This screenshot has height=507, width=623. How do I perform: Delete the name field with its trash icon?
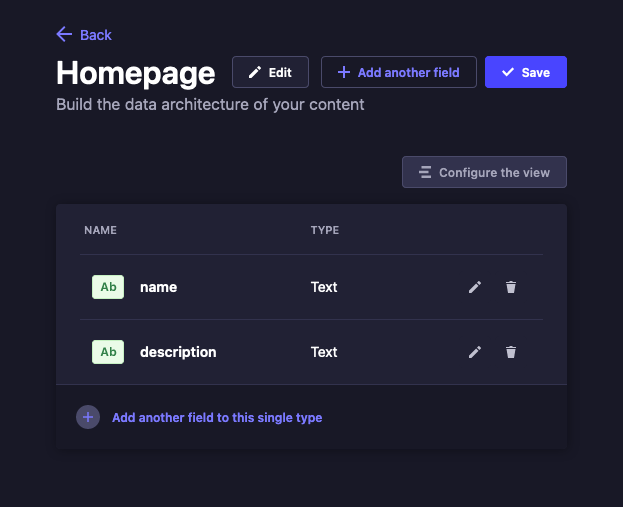click(x=511, y=287)
